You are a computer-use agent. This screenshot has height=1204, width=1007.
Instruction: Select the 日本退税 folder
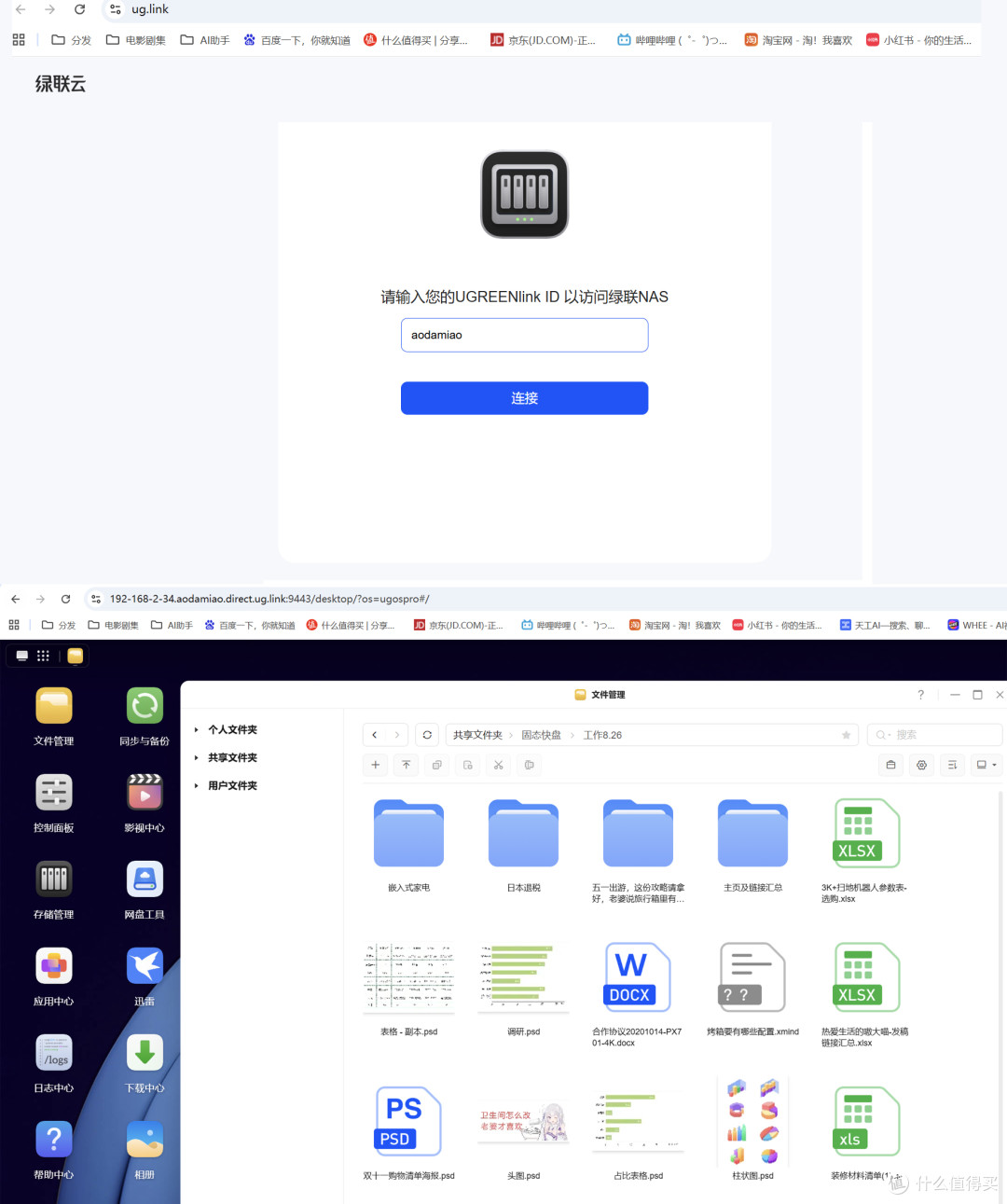coord(523,833)
